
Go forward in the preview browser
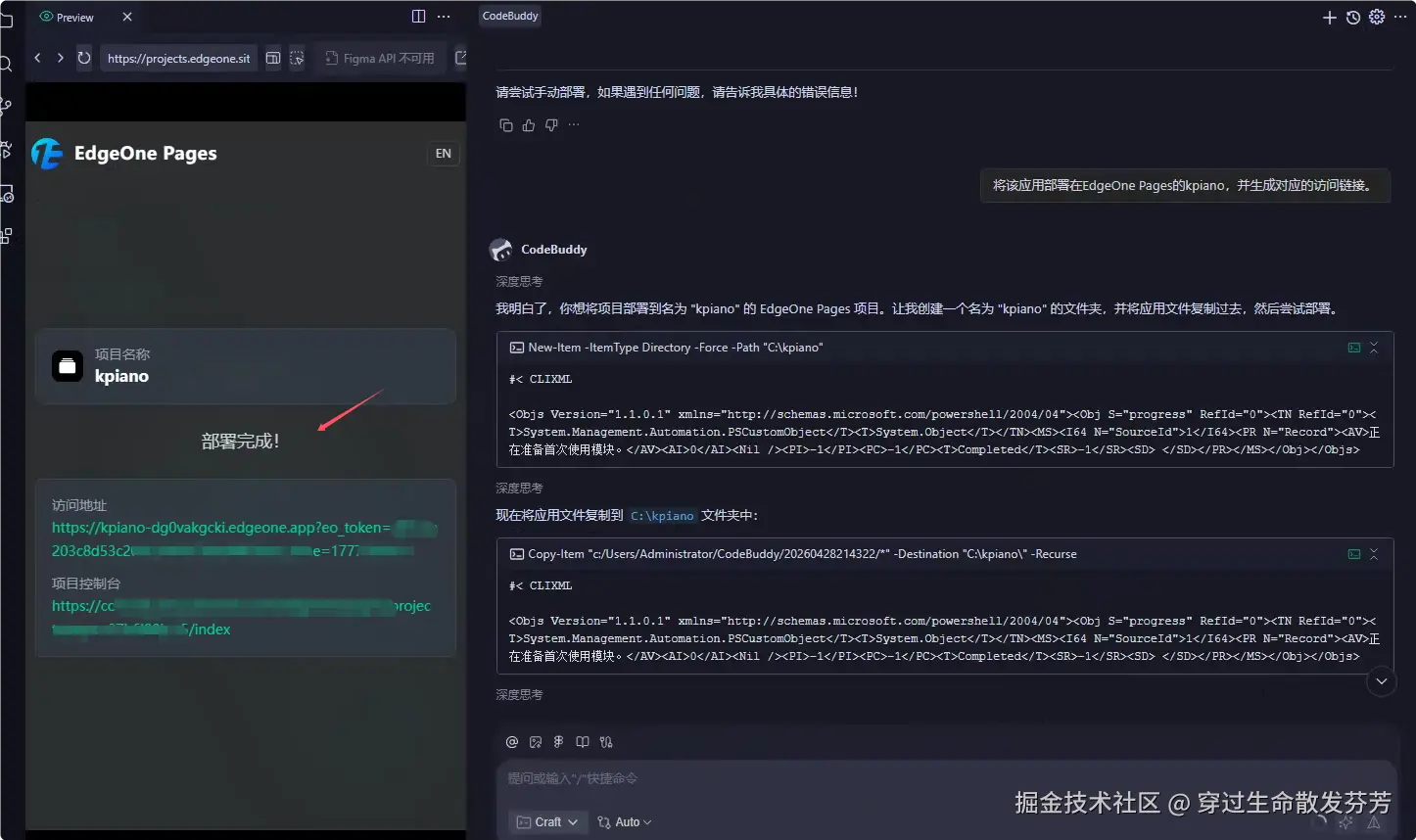pyautogui.click(x=60, y=58)
